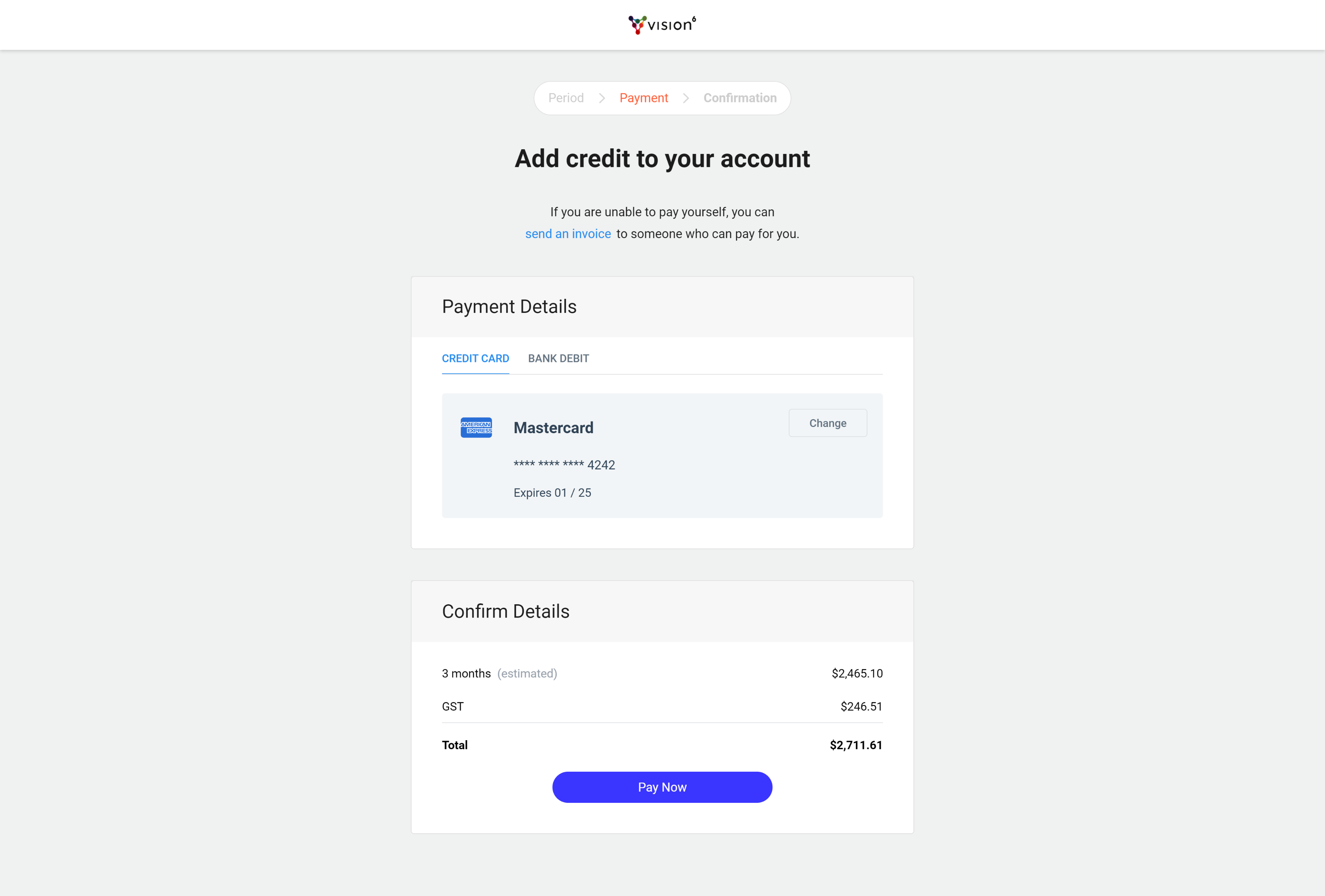Switch to the Credit Card tab
Screen dimensions: 1325x896
(475, 358)
